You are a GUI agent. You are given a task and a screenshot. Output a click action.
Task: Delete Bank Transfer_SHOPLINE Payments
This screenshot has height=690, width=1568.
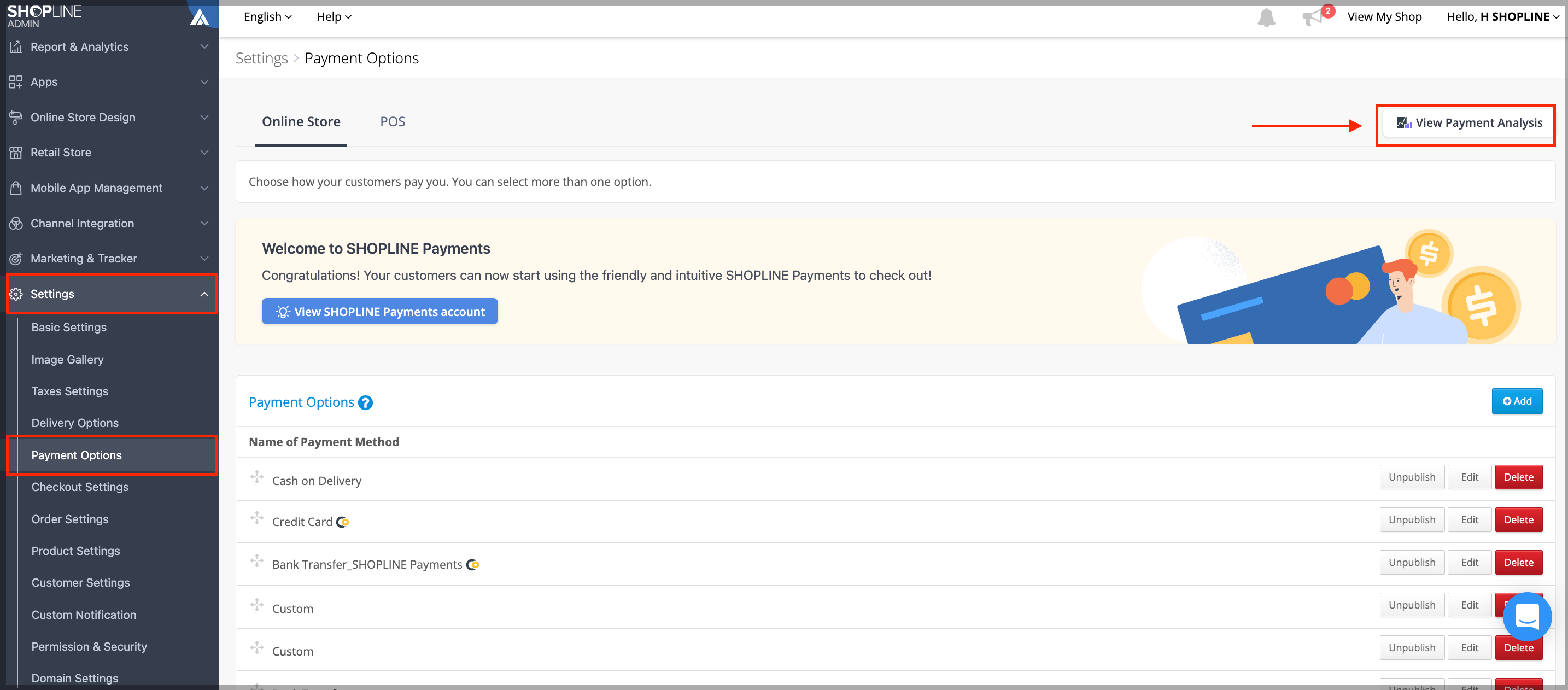click(x=1519, y=562)
